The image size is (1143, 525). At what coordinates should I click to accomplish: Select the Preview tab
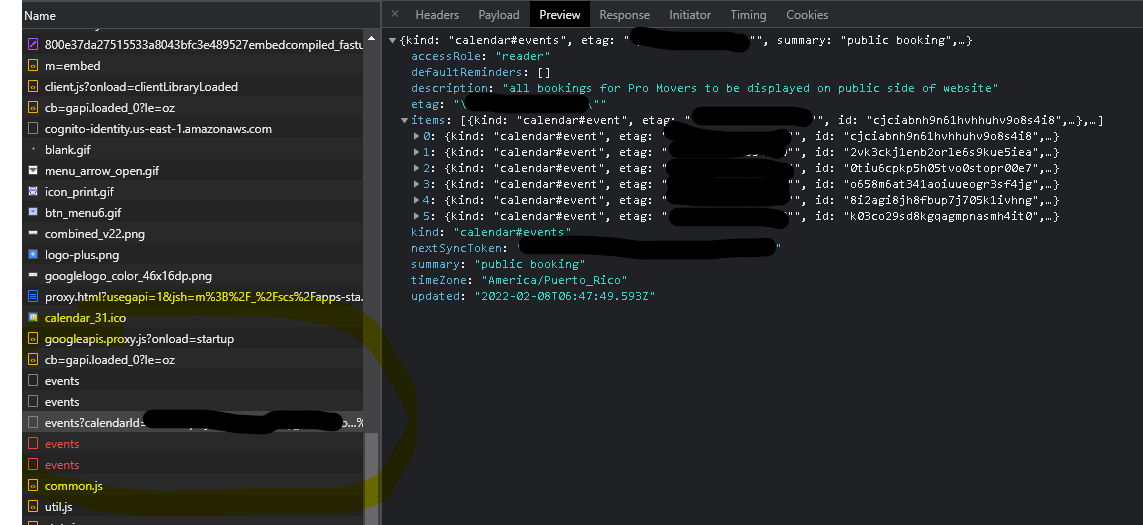click(560, 15)
